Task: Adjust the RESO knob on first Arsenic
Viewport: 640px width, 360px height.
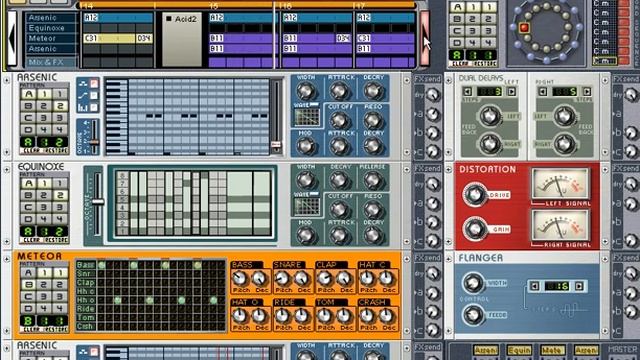Action: click(372, 120)
